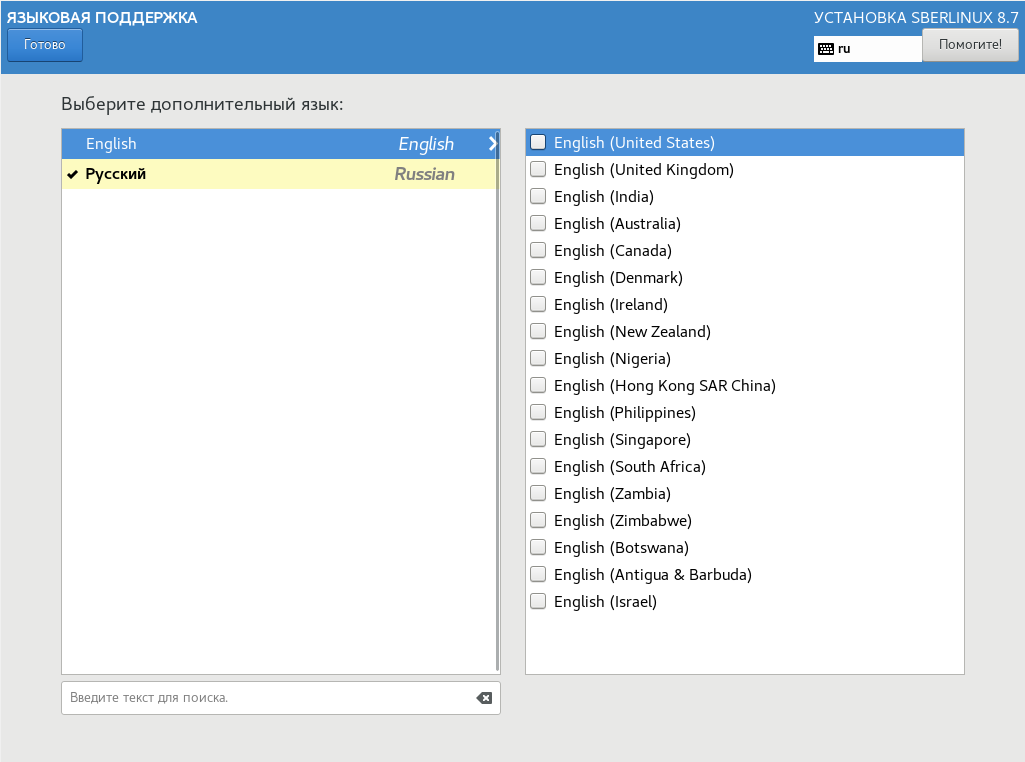The width and height of the screenshot is (1025, 762).
Task: Enable English (United States) checkbox
Action: pos(538,143)
